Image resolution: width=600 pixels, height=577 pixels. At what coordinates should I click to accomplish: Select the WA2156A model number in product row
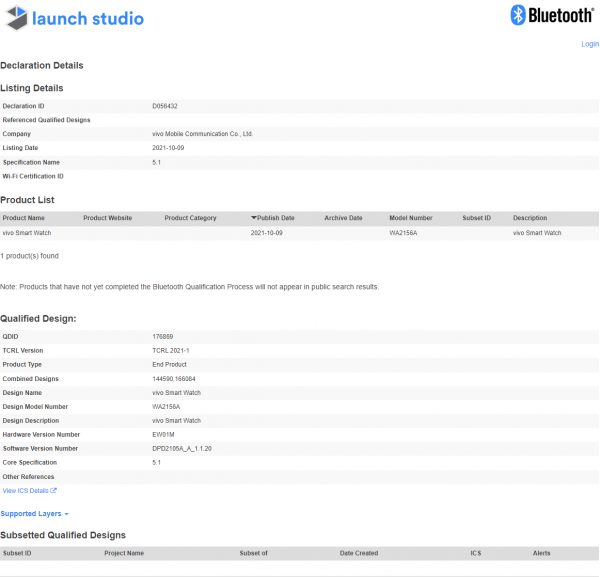[404, 233]
